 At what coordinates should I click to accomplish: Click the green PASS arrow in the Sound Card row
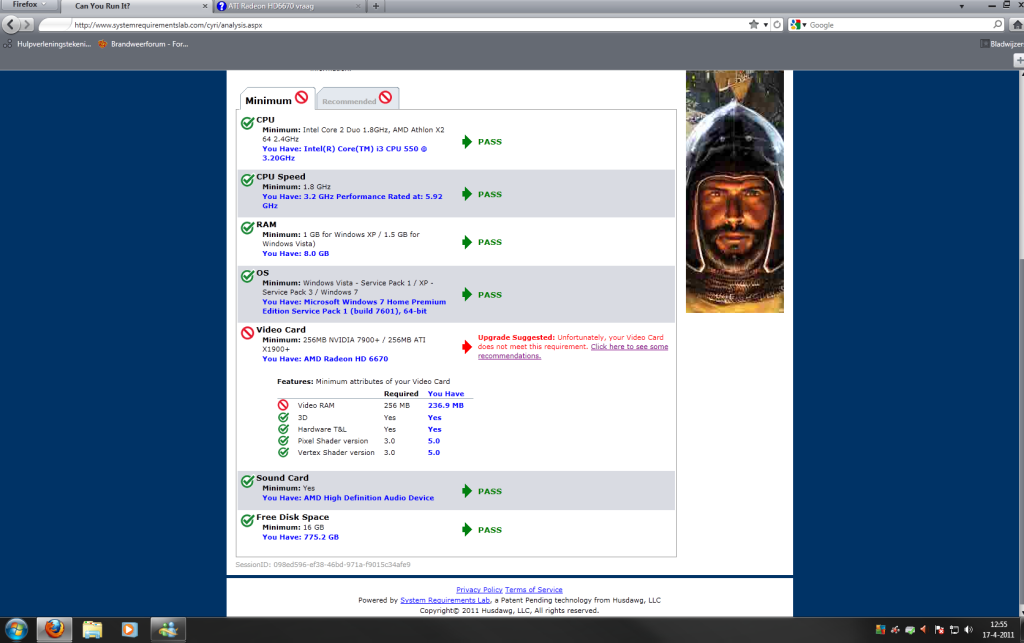467,491
